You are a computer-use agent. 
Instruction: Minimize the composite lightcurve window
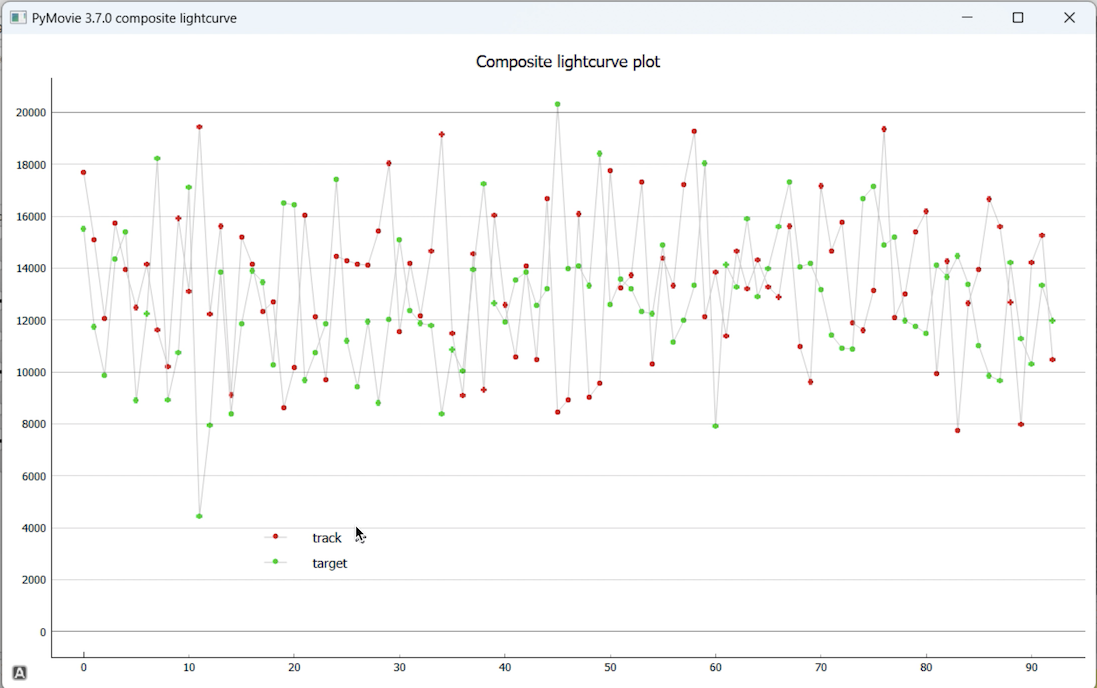click(x=967, y=18)
